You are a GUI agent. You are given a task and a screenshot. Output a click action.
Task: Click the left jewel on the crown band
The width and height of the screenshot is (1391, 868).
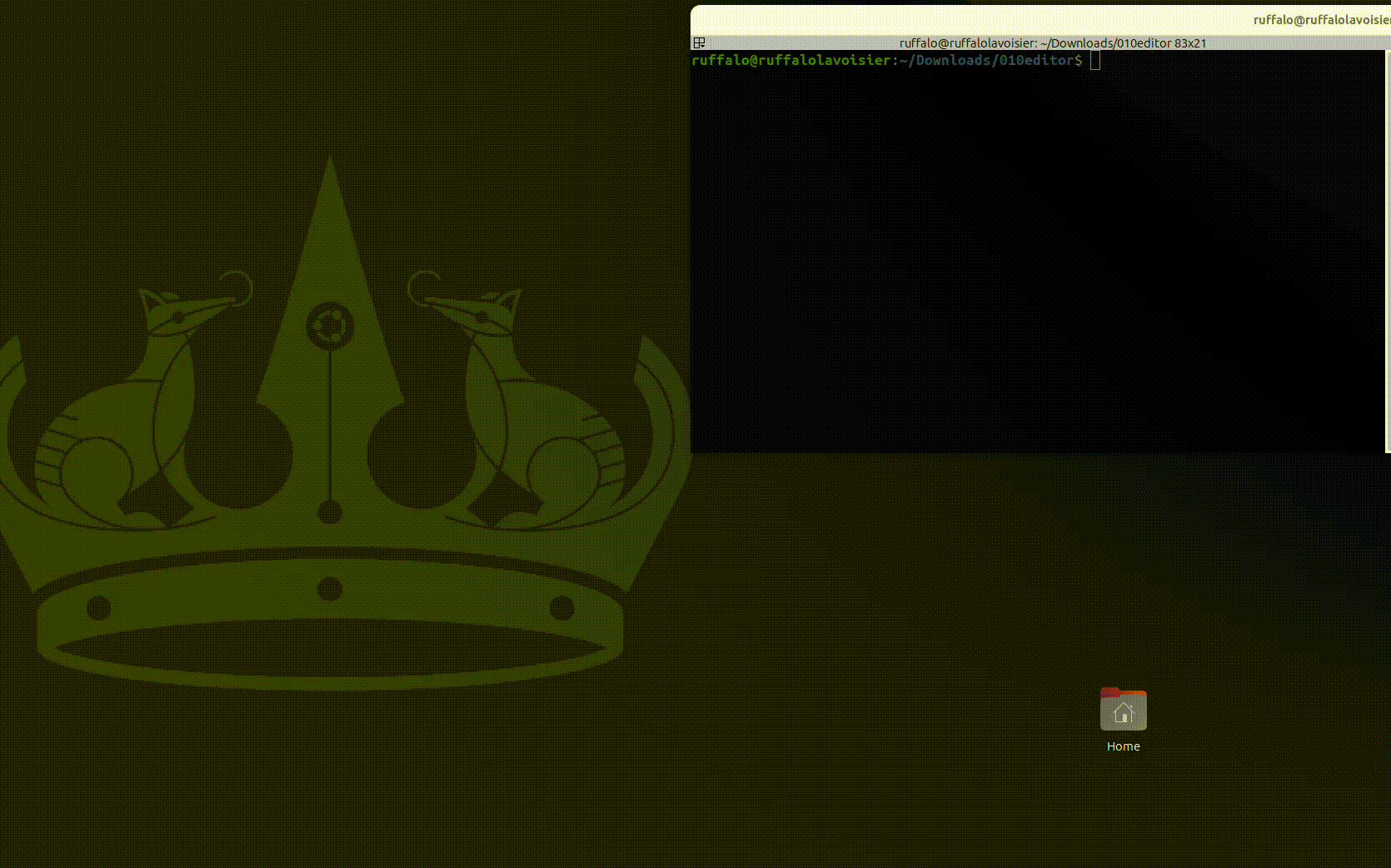98,608
